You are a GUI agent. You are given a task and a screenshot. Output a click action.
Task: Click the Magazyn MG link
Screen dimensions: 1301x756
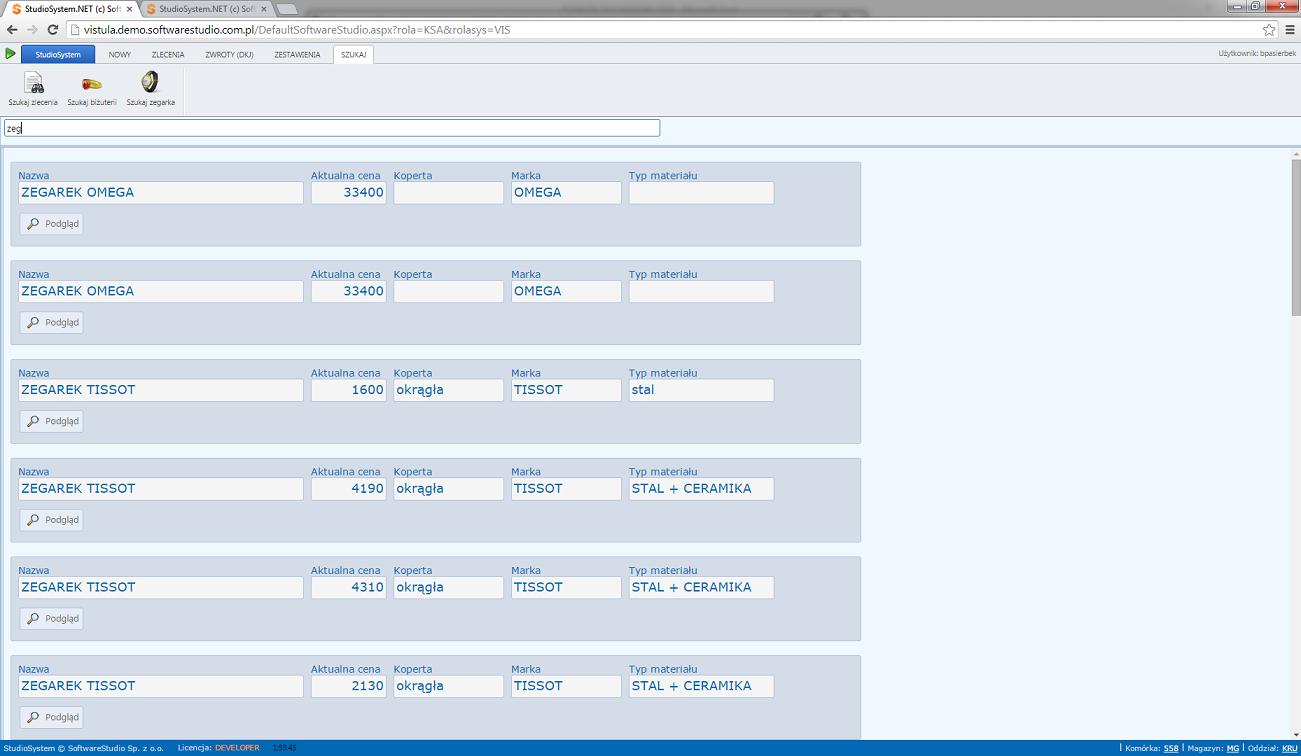tap(1233, 748)
